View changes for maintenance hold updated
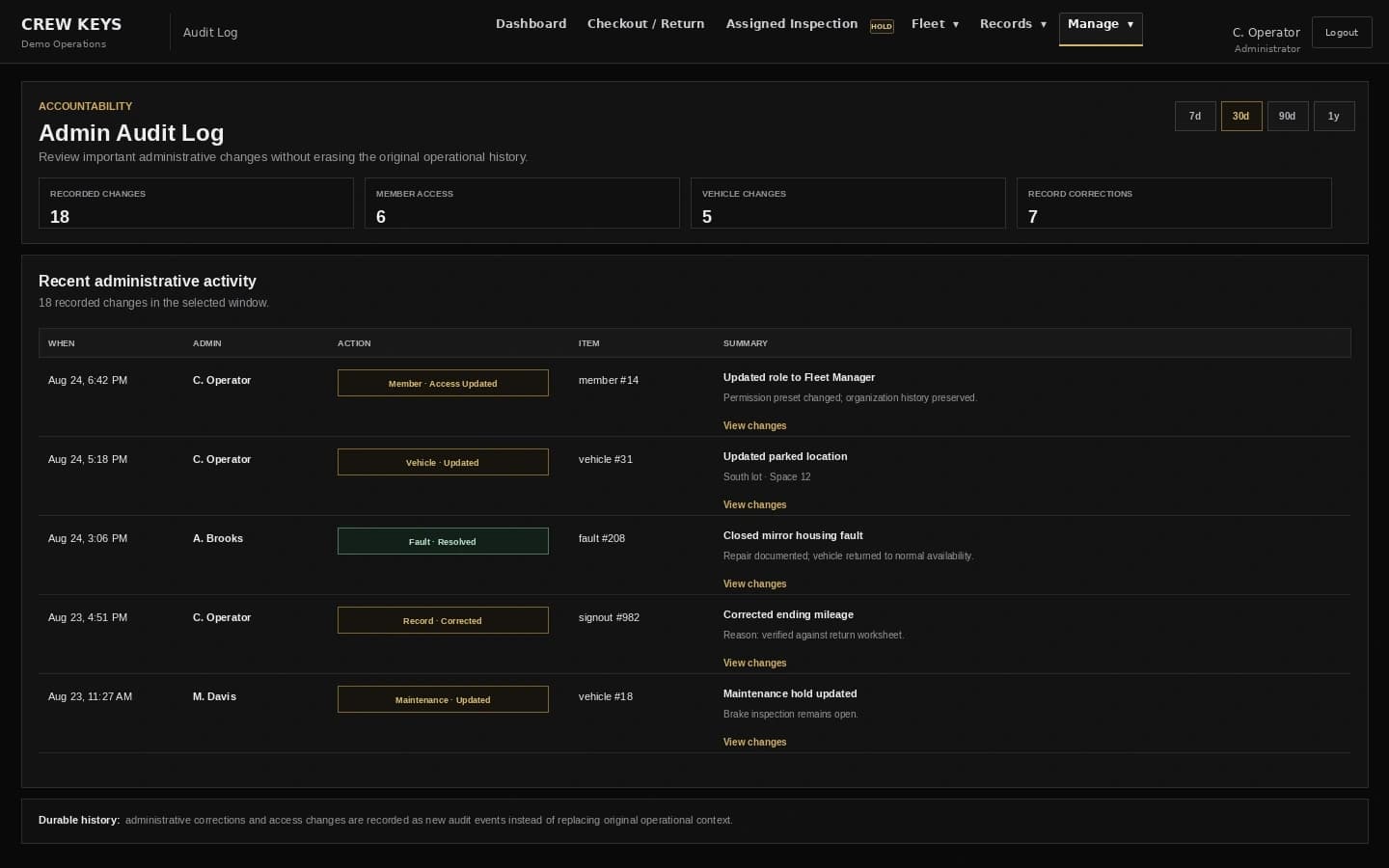The image size is (1389, 868). [x=754, y=742]
